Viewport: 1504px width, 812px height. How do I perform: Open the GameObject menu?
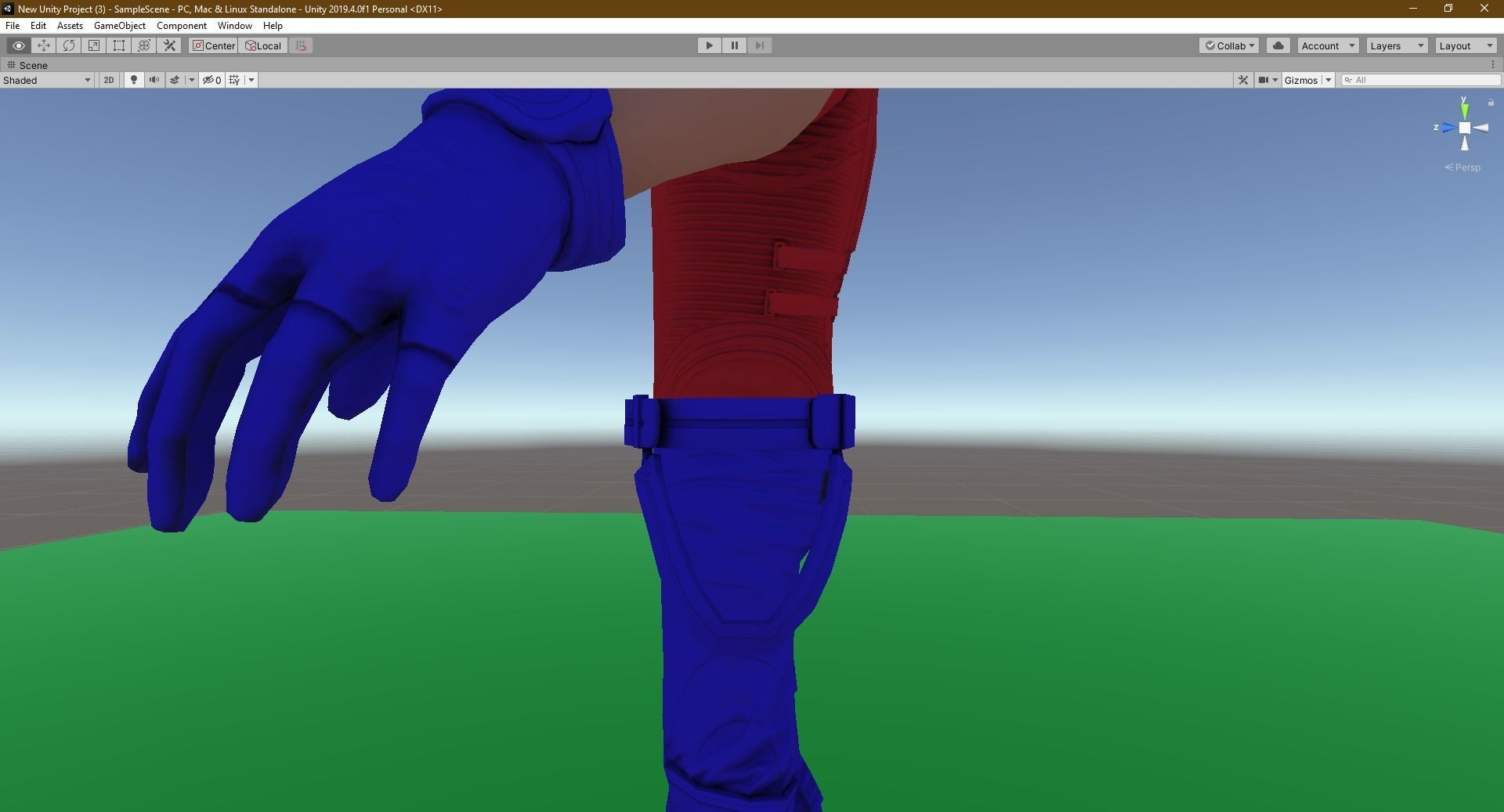pyautogui.click(x=120, y=26)
